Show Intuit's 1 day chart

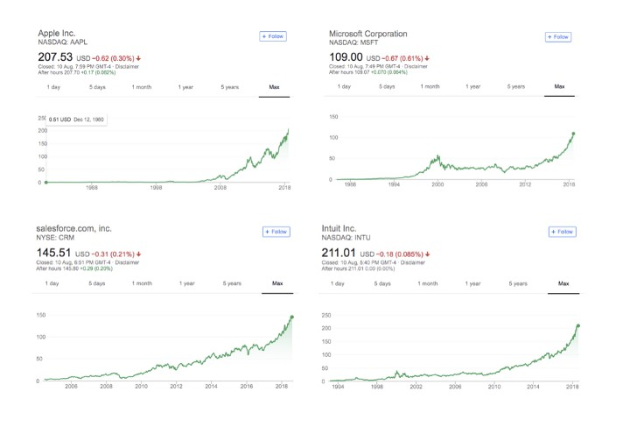click(x=337, y=284)
